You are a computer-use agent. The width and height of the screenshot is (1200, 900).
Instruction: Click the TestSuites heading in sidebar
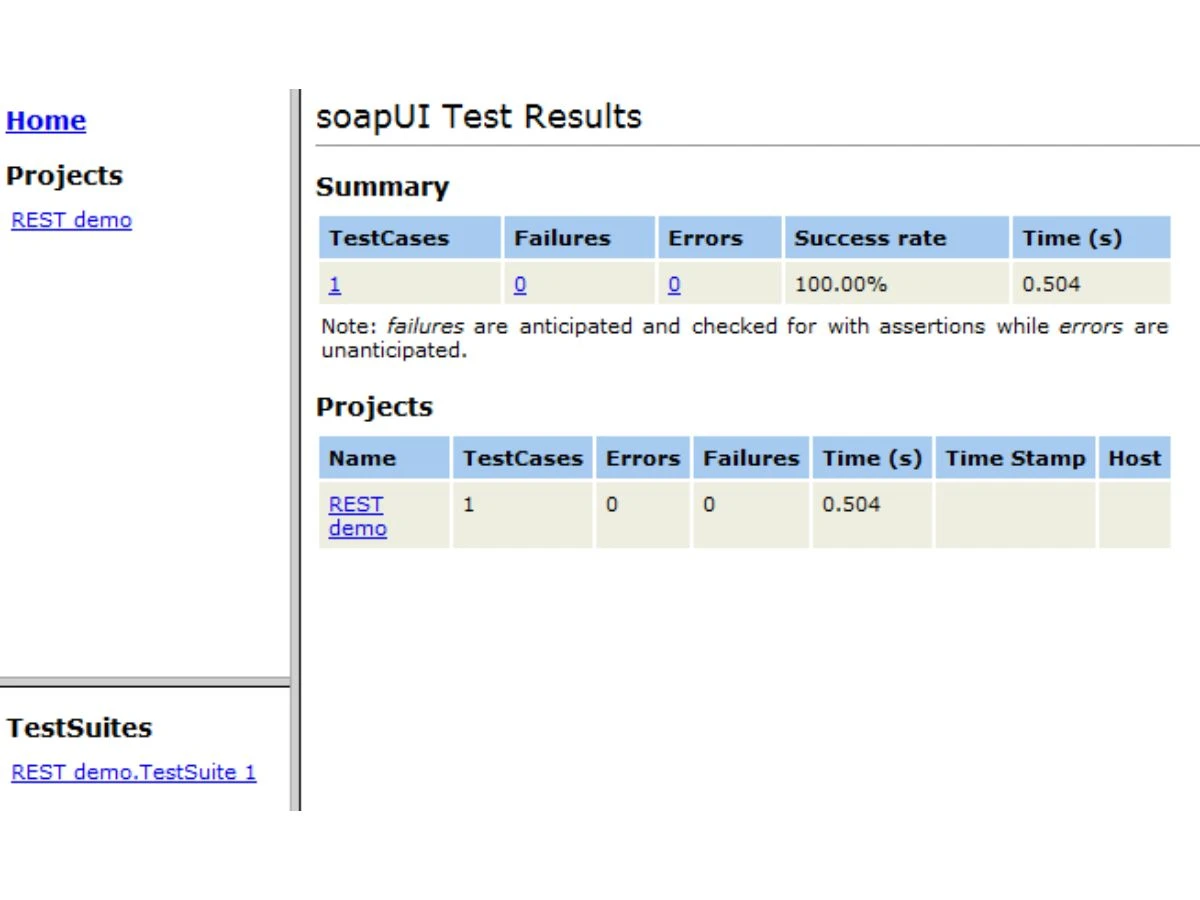point(79,728)
